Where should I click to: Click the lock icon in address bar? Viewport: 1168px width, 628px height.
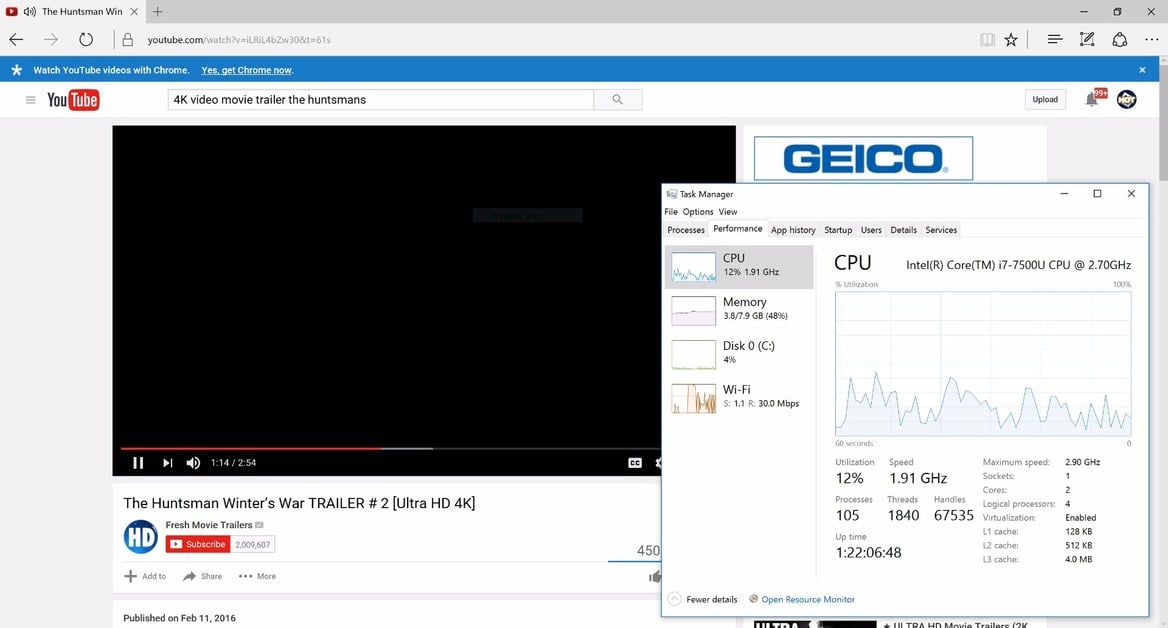(127, 39)
